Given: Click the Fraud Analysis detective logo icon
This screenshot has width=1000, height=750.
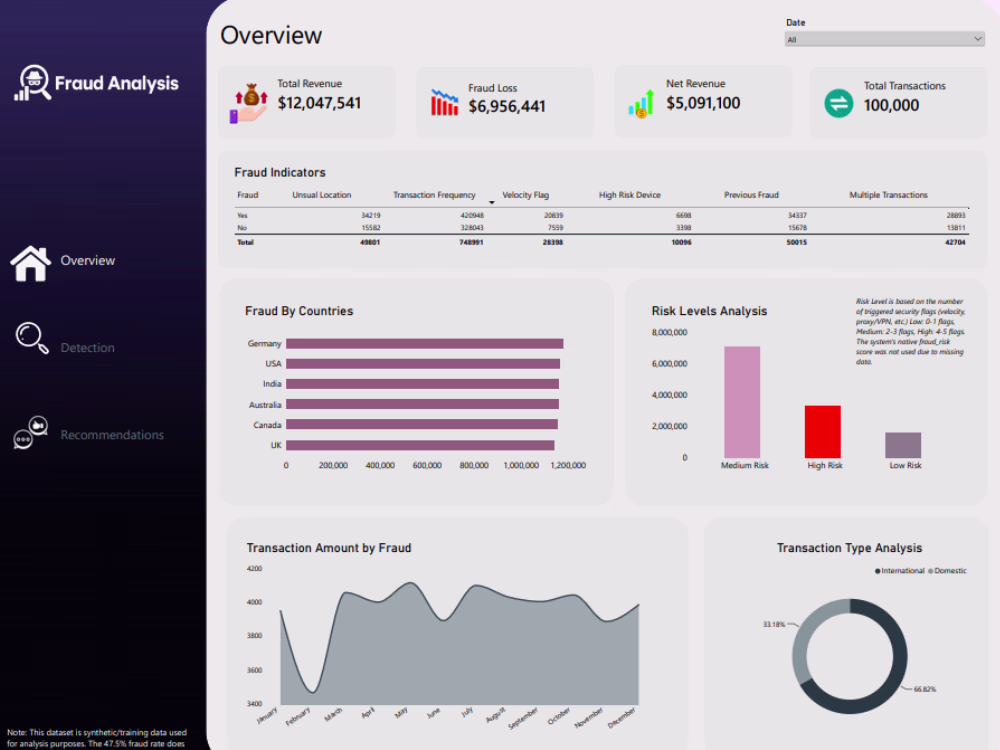Looking at the screenshot, I should [x=33, y=83].
